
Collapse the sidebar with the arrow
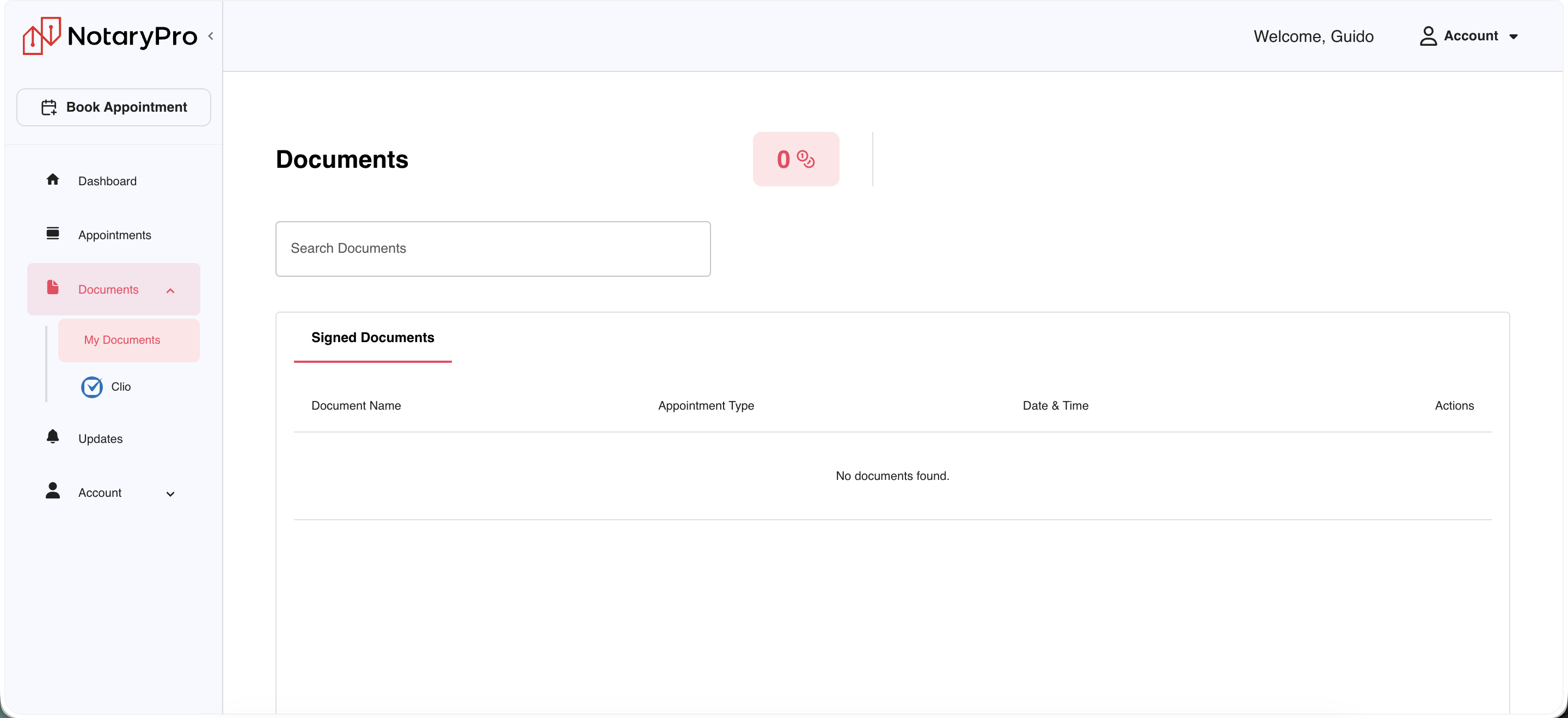[x=211, y=36]
